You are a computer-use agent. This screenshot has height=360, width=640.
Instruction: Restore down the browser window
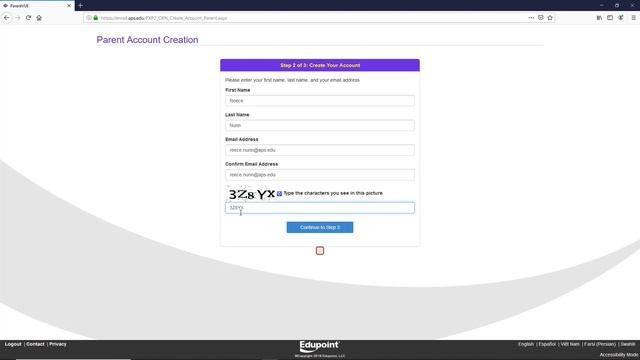coord(617,5)
